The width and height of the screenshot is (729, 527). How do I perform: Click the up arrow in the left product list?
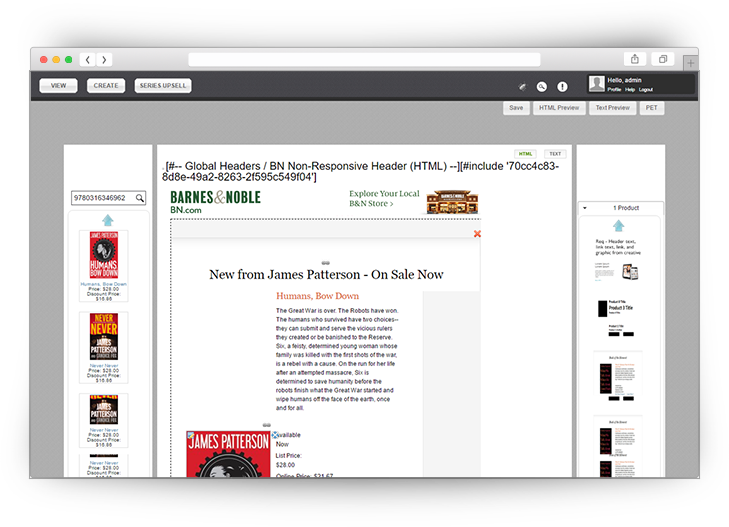click(x=108, y=220)
